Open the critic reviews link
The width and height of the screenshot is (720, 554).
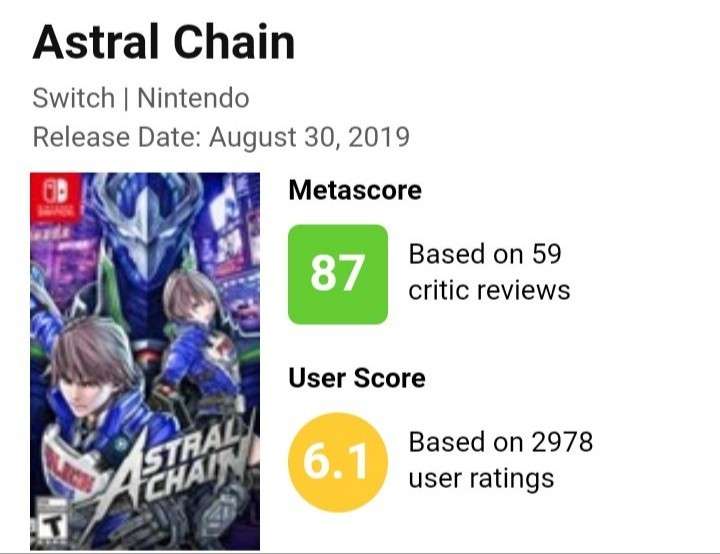click(489, 290)
